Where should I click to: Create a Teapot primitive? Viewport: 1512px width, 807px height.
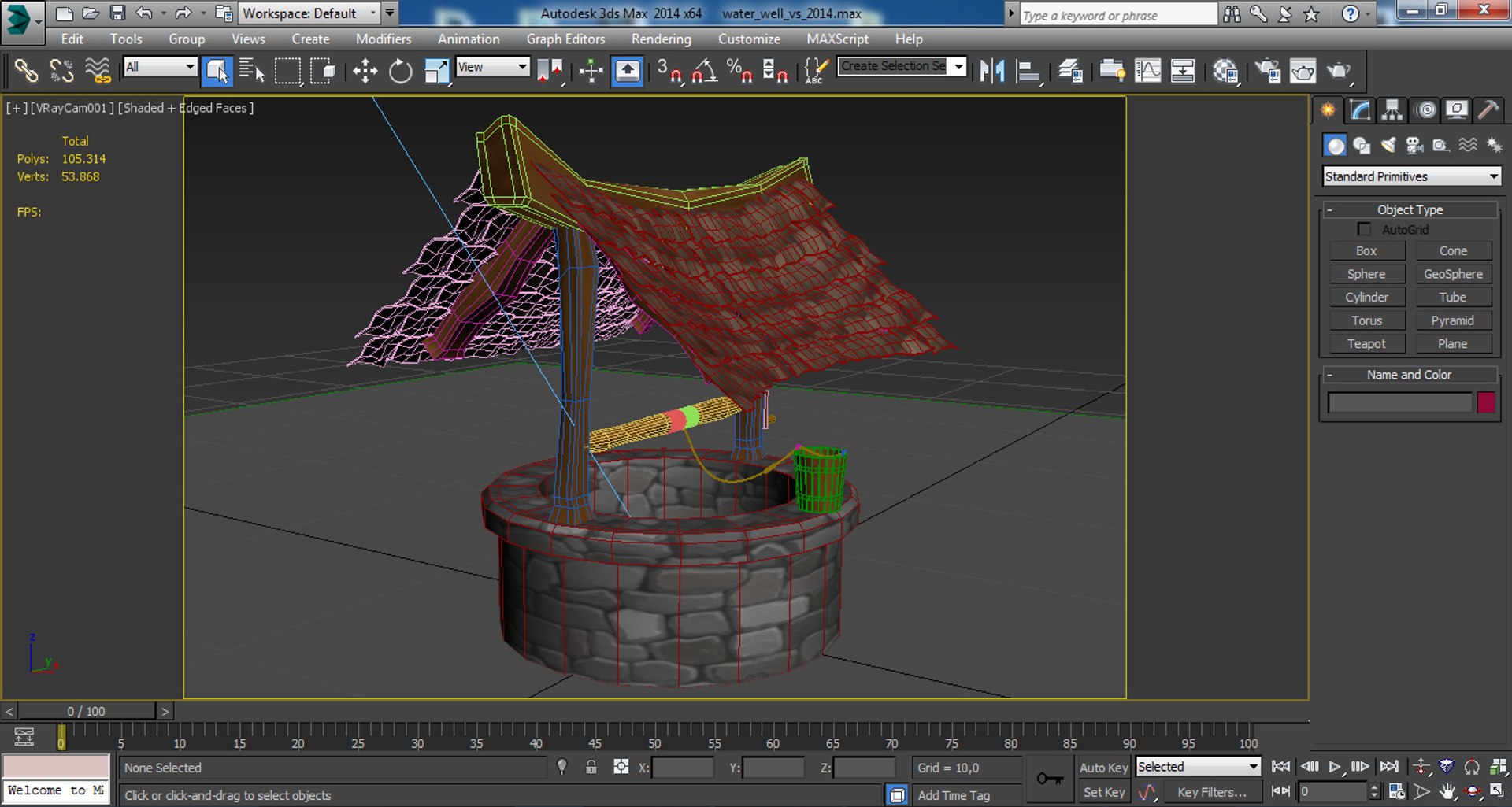1366,344
